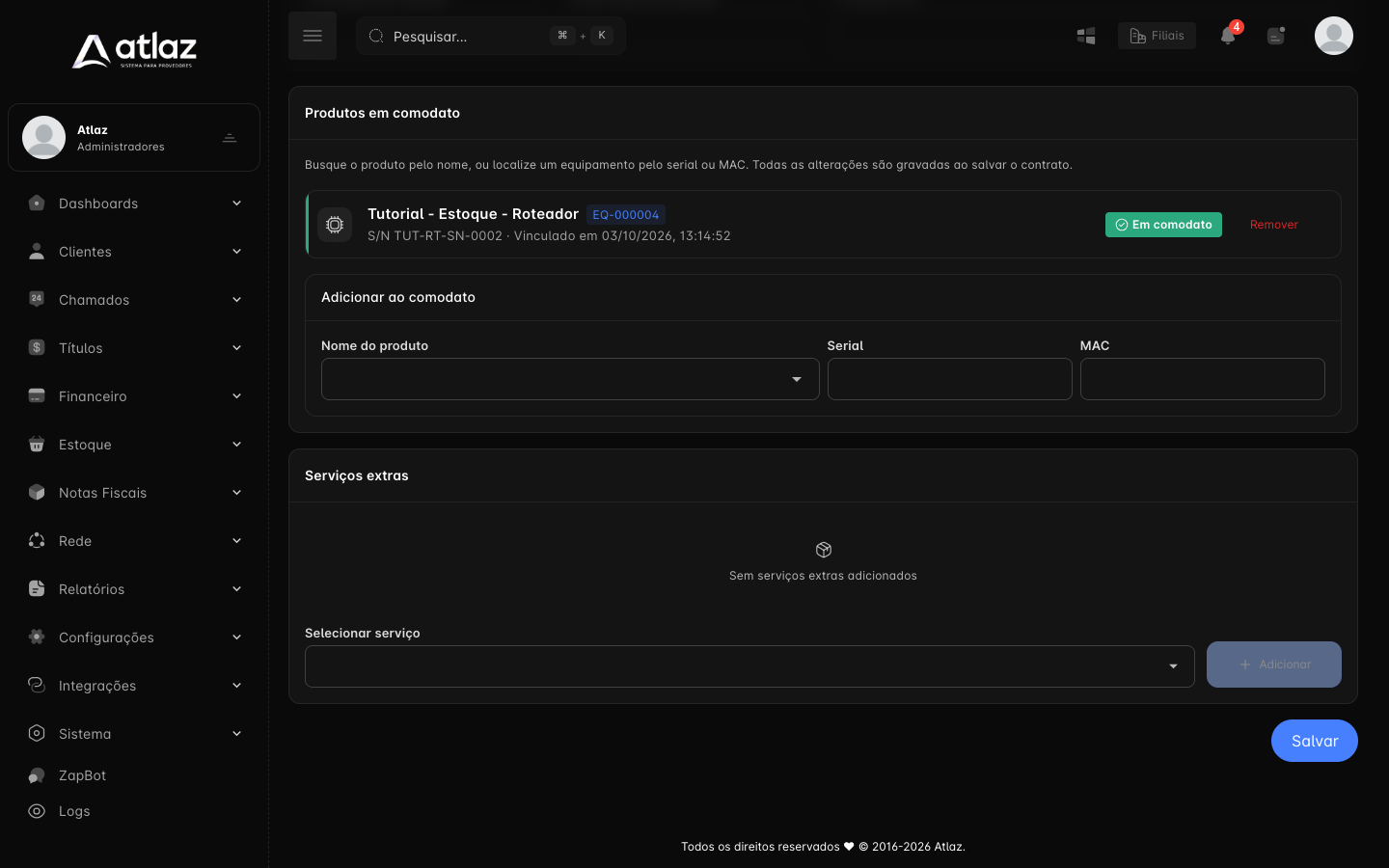Click the Notas Fiscais cube icon
This screenshot has width=1389, height=868.
tap(37, 492)
